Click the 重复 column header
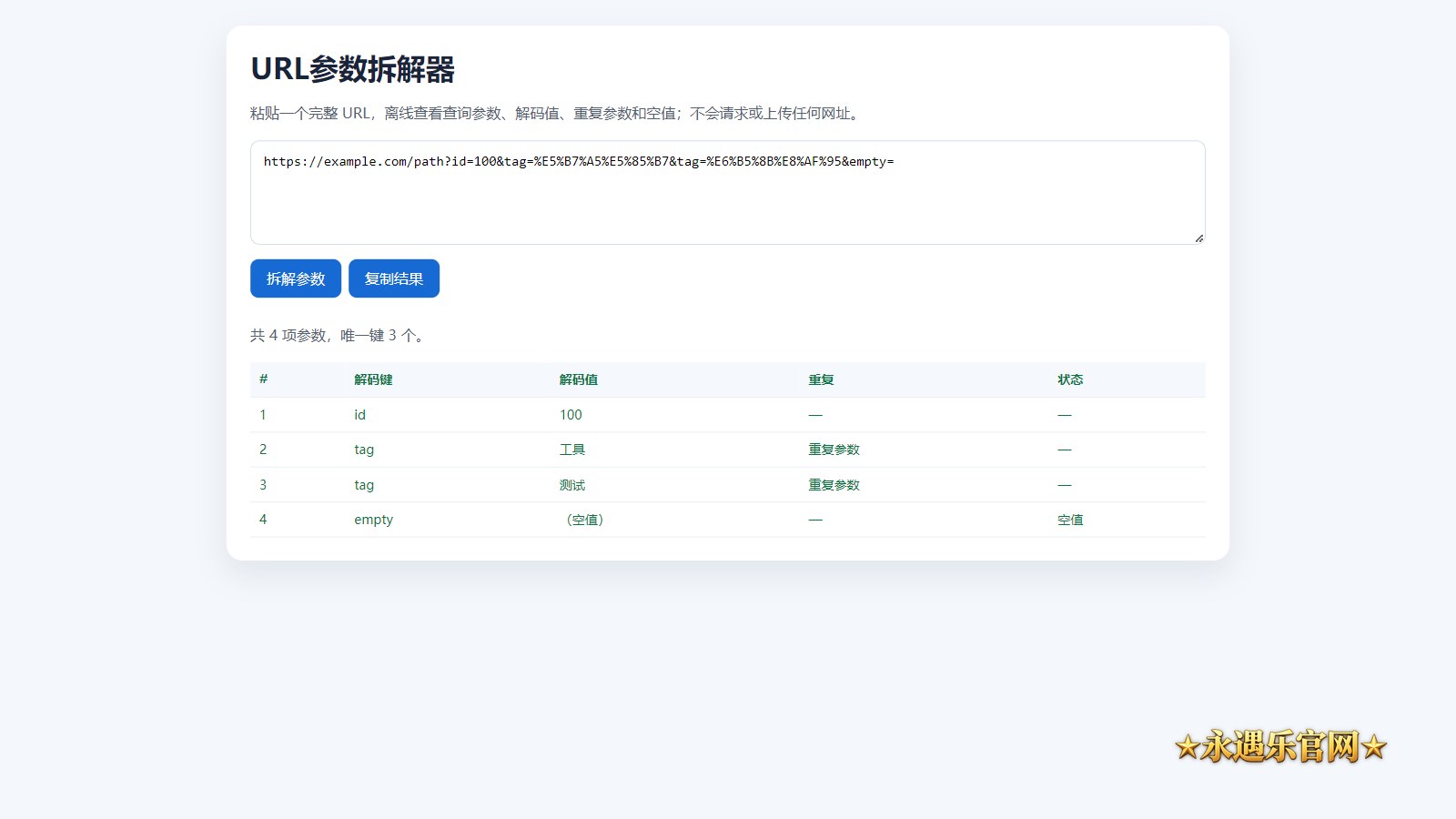The image size is (1456, 819). pyautogui.click(x=821, y=379)
